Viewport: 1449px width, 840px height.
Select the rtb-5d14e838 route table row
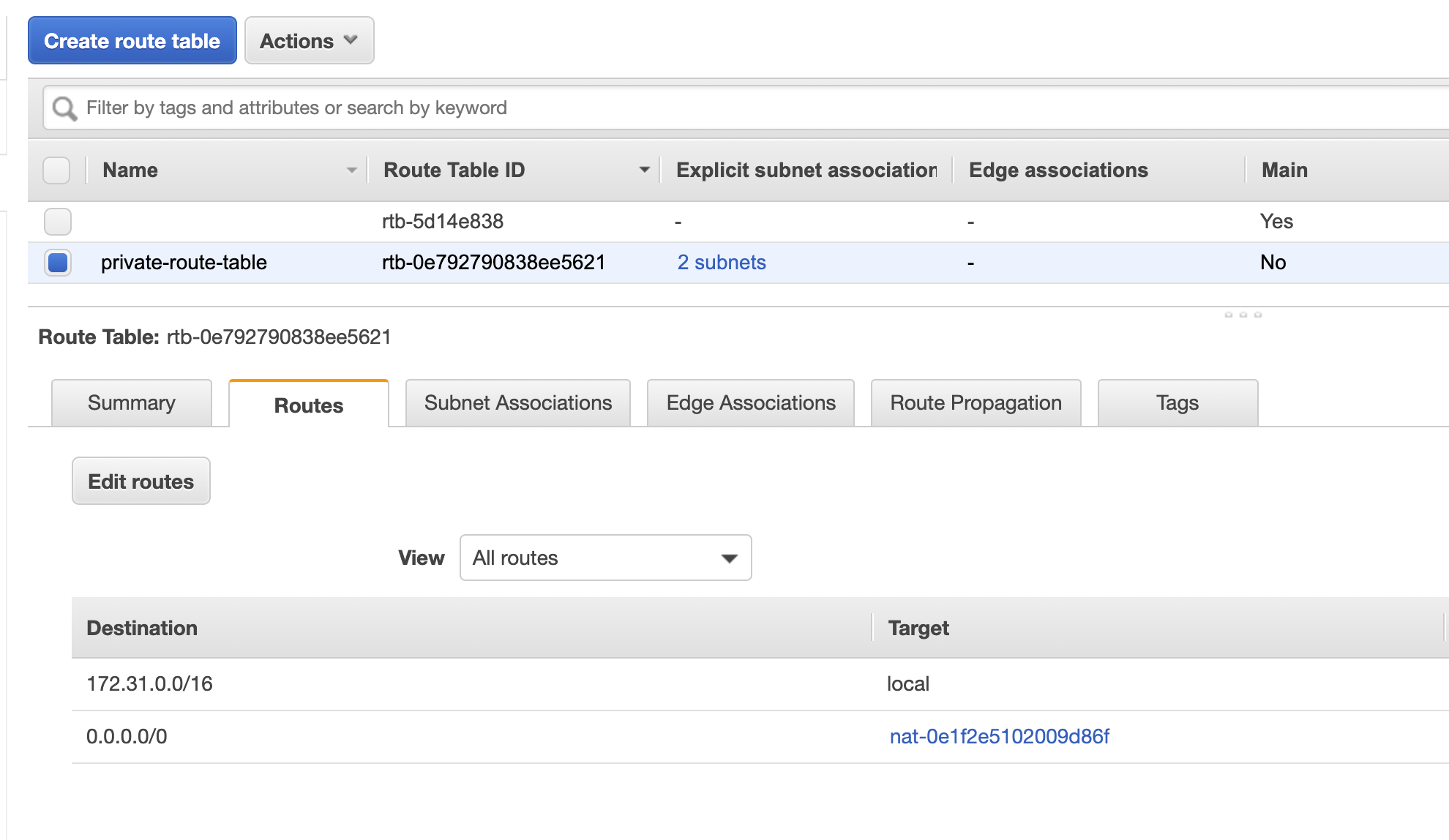coord(442,222)
